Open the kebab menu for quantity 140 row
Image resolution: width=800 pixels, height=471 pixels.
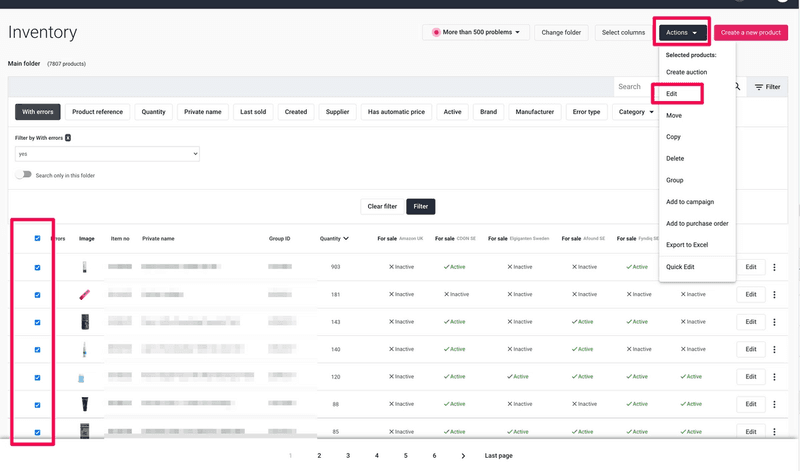(774, 350)
